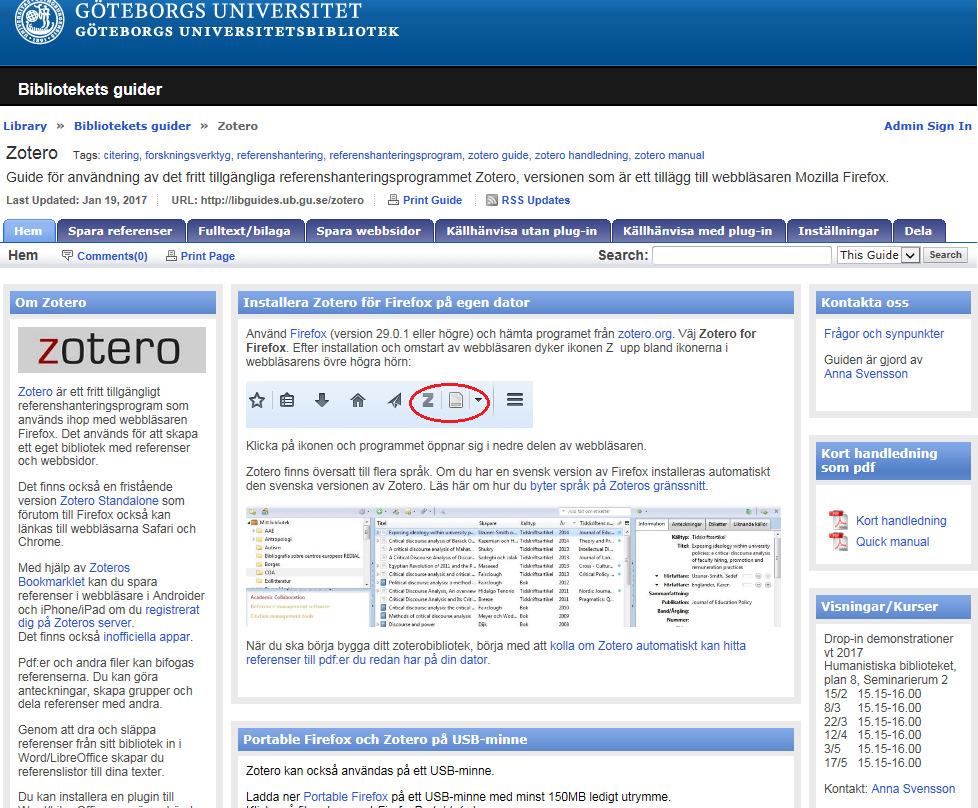
Task: Click the RSS Updates link
Action: click(536, 200)
